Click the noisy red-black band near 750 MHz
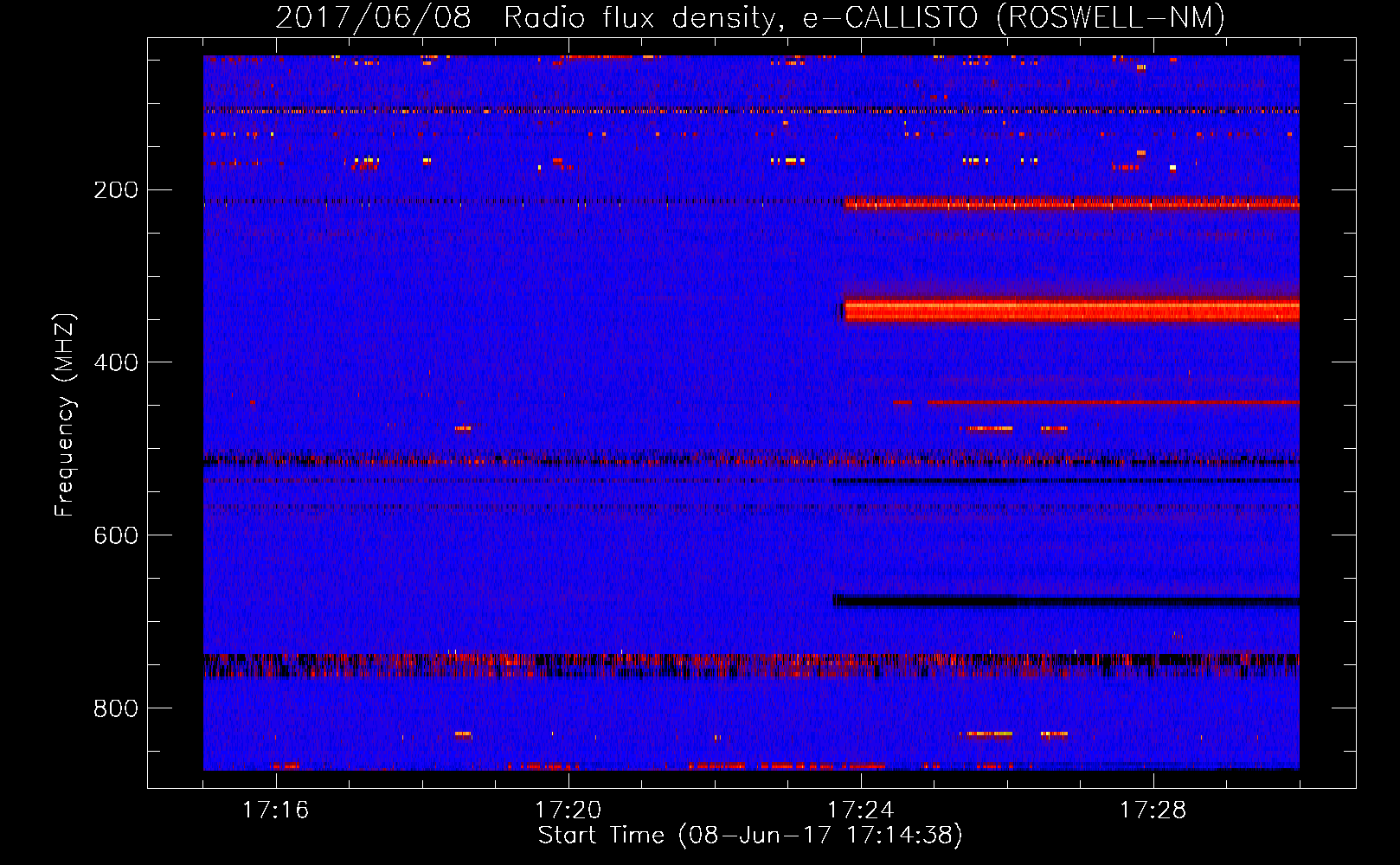 (751, 664)
